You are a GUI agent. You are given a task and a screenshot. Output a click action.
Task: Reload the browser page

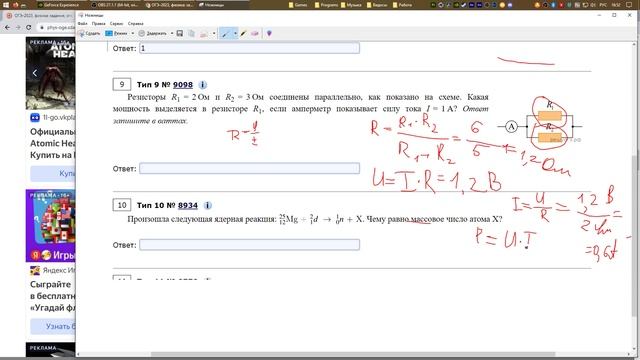[x=29, y=27]
